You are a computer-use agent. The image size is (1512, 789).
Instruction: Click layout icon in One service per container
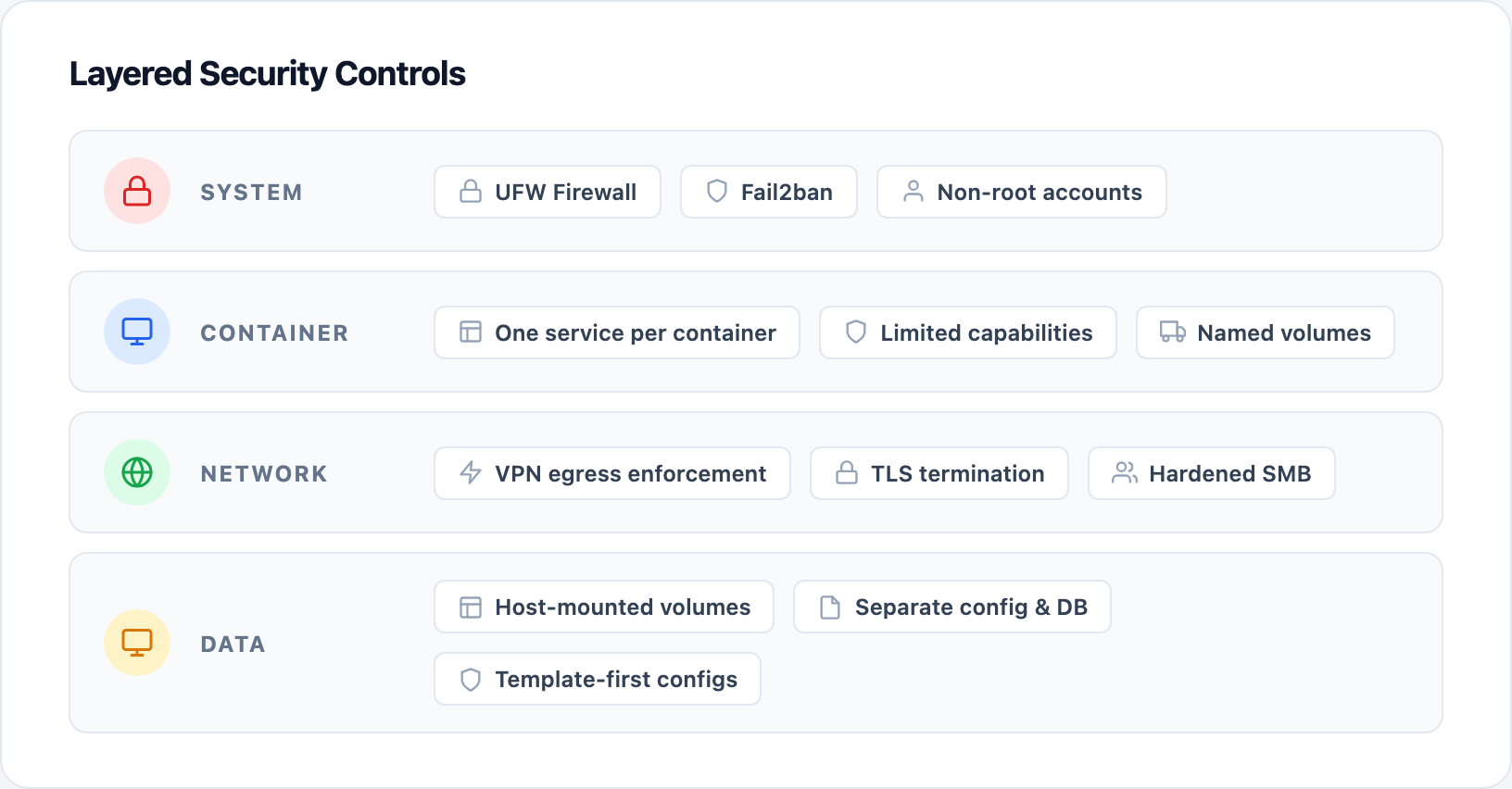[471, 332]
